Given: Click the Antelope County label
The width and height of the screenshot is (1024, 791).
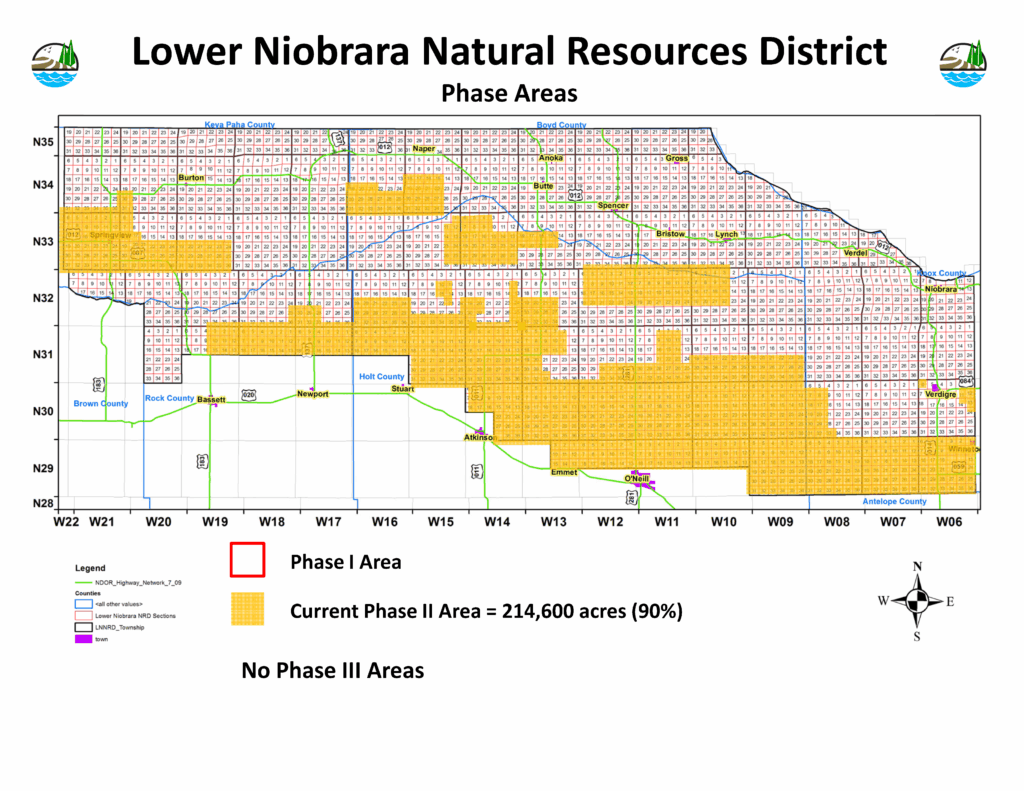Looking at the screenshot, I should tap(894, 501).
